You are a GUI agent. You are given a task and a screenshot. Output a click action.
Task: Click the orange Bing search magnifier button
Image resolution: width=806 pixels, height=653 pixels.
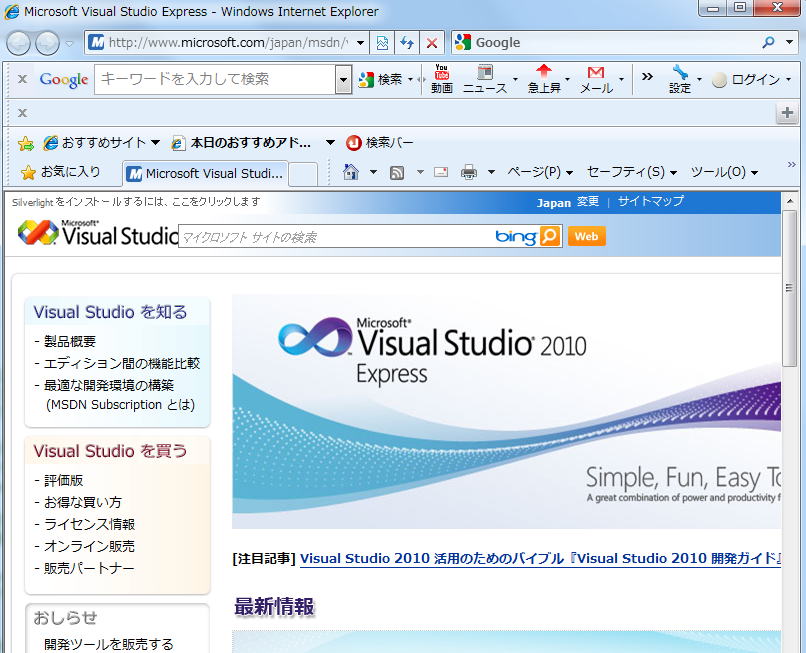[x=550, y=236]
